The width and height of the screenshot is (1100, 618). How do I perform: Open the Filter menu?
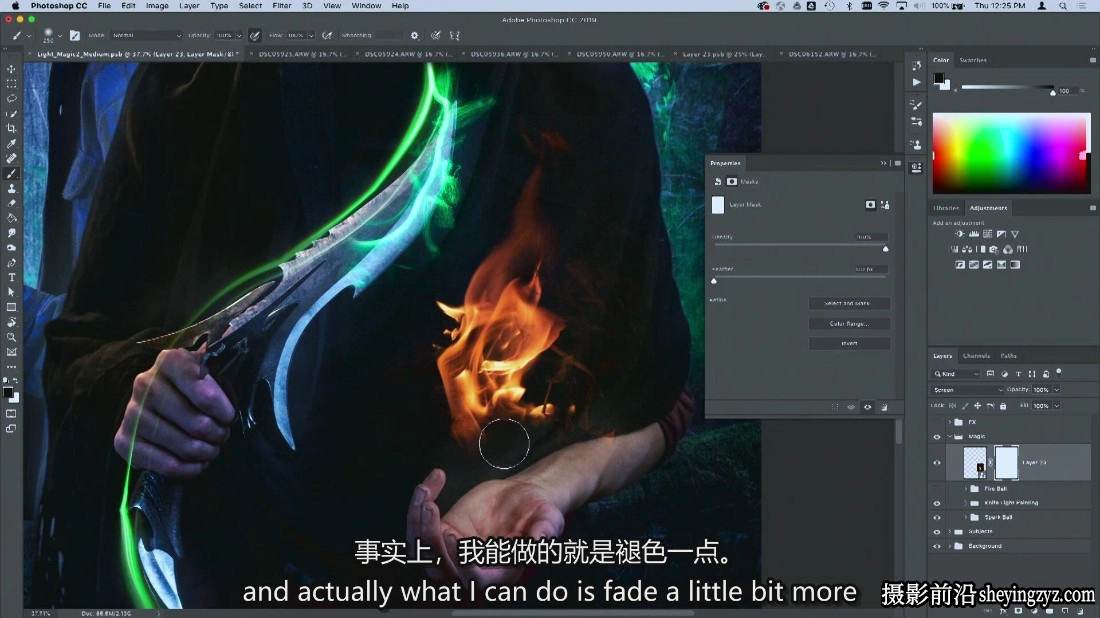pyautogui.click(x=281, y=6)
